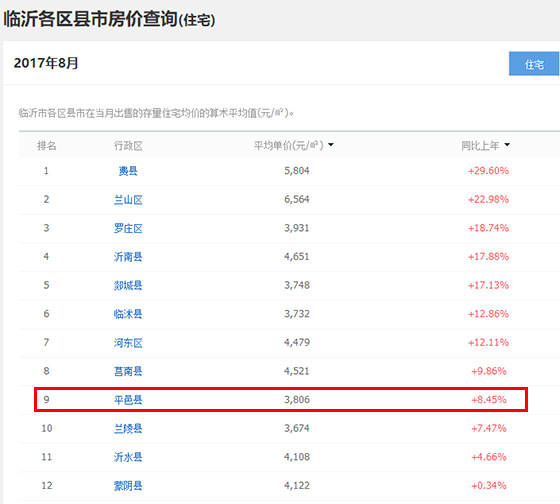Click the +0.34% change value

pos(489,485)
